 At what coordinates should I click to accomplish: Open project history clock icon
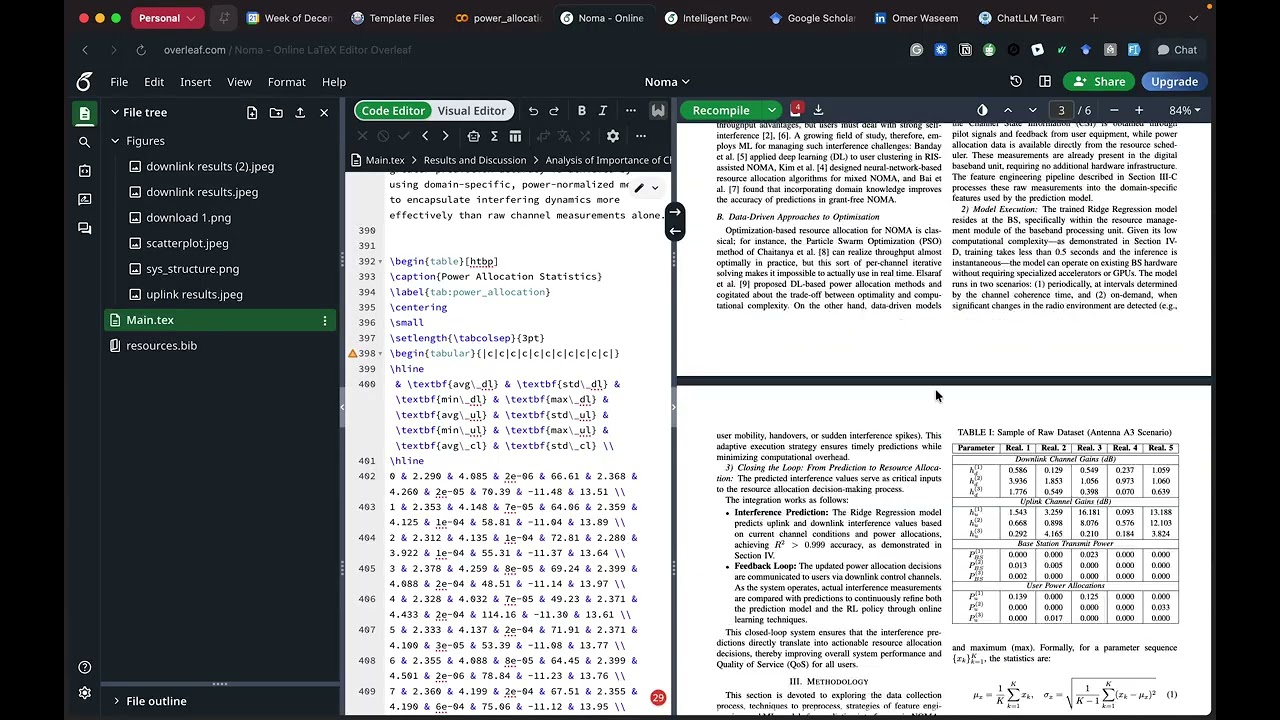[x=1016, y=82]
